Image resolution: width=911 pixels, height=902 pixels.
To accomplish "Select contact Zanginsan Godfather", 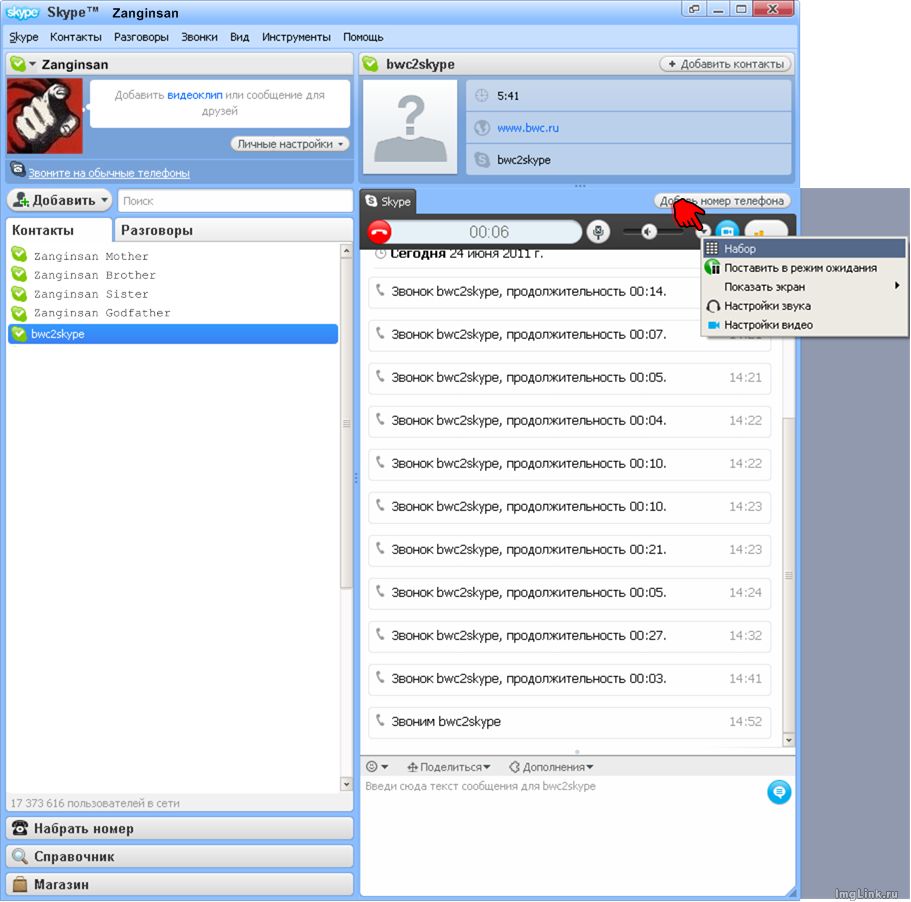I will [173, 313].
